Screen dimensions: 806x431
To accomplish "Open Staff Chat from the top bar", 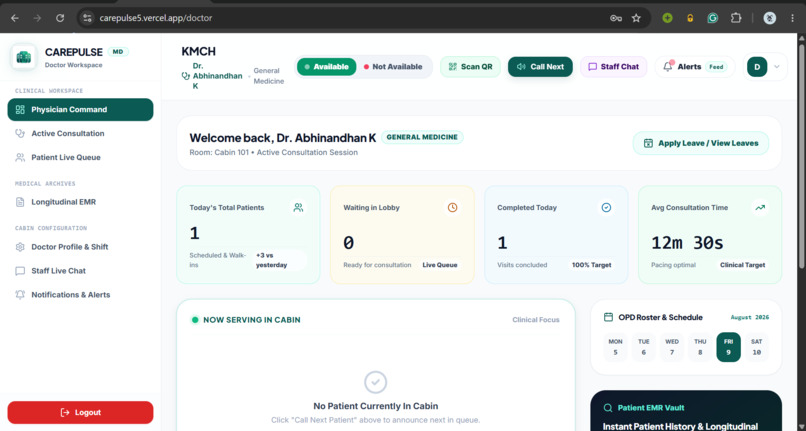I will click(613, 67).
